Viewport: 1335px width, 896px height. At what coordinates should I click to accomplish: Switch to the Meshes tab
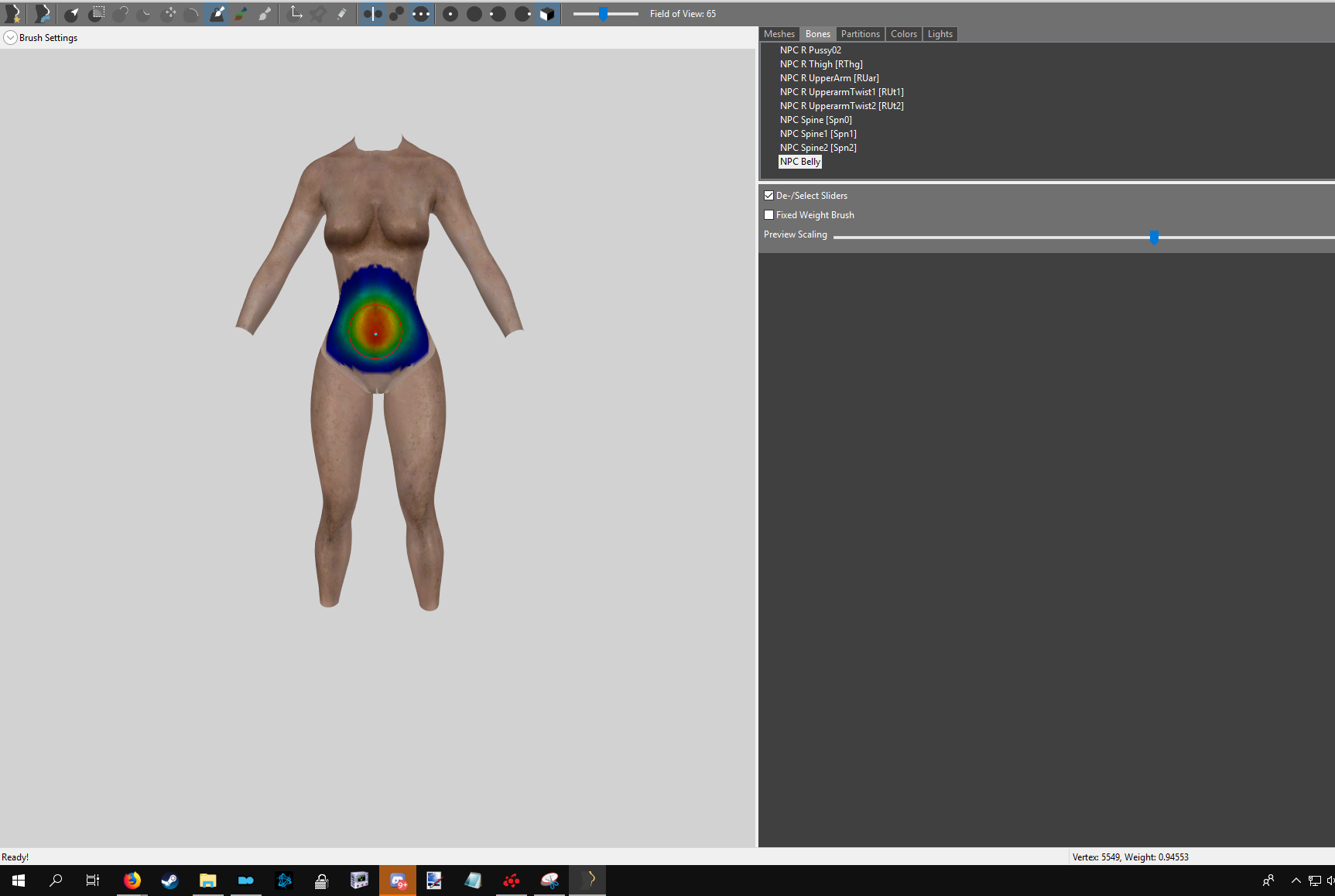(779, 34)
